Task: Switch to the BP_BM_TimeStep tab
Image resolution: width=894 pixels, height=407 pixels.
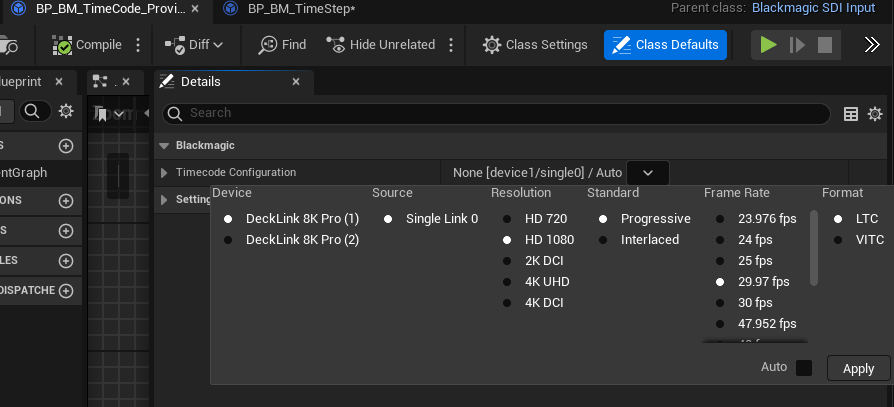Action: pyautogui.click(x=290, y=9)
